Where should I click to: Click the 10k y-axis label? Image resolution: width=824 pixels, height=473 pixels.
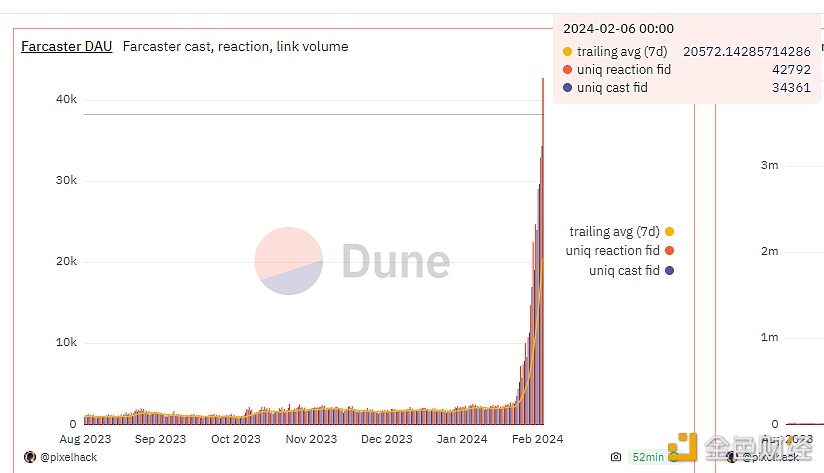click(66, 342)
